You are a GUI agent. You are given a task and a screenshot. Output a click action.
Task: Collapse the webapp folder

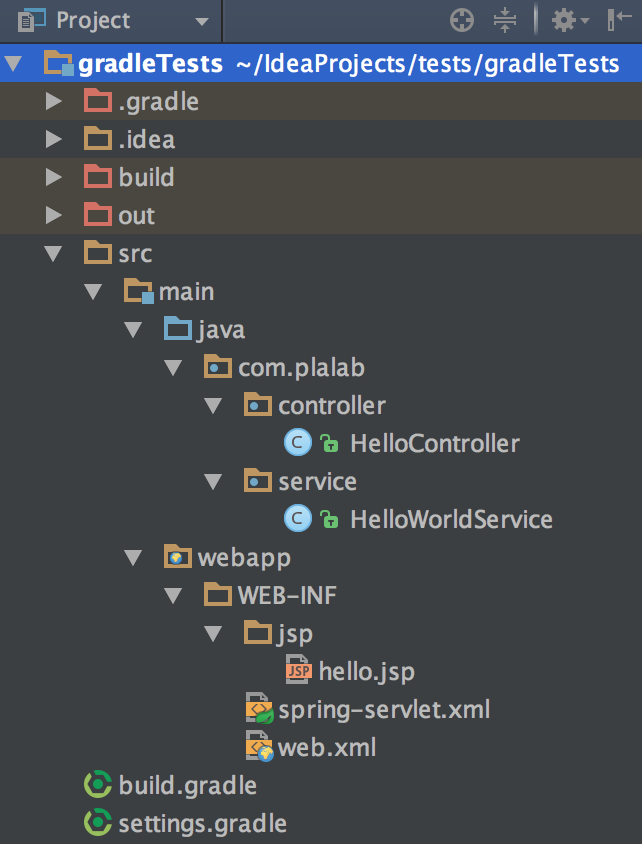[133, 558]
